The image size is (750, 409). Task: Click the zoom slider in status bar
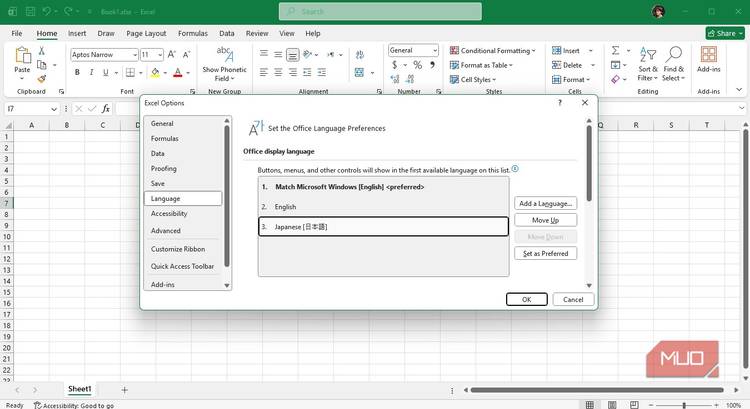click(684, 405)
